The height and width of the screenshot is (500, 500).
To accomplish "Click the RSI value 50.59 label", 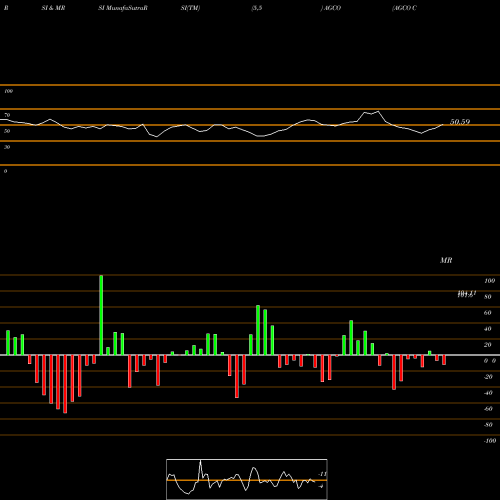I will (460, 122).
